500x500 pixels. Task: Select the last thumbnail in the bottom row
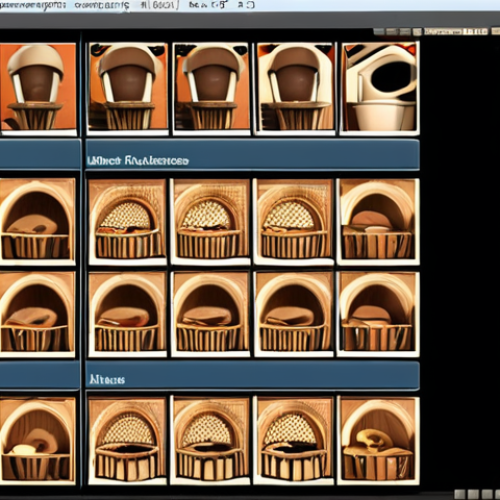(x=378, y=440)
